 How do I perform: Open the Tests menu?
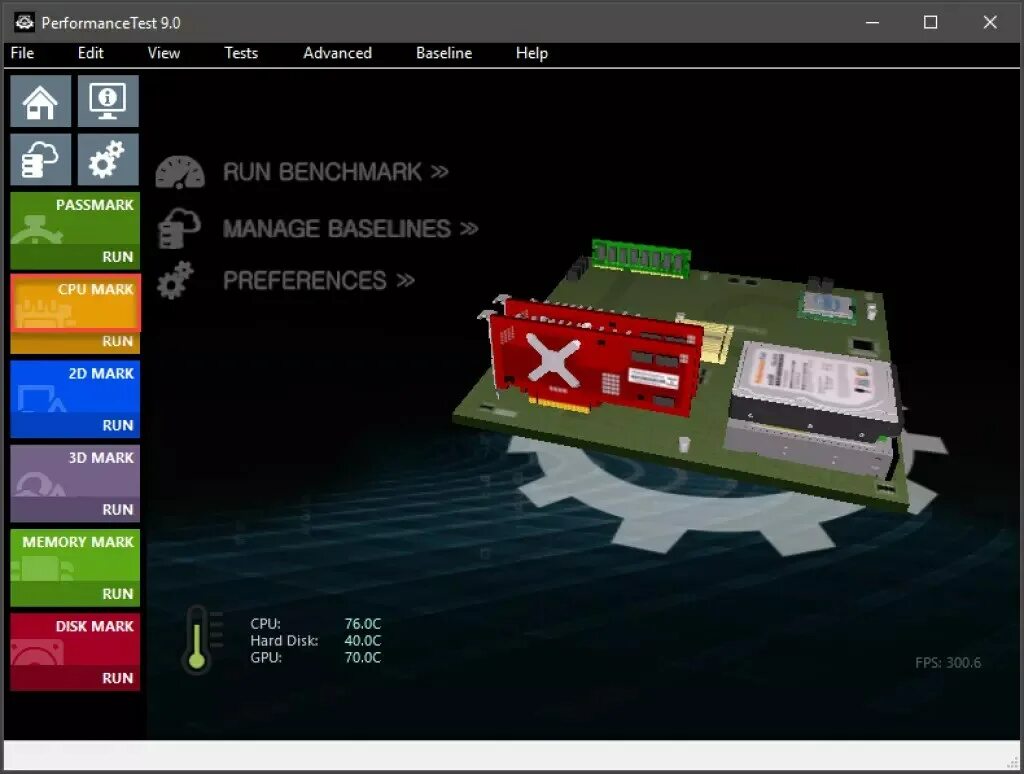(x=241, y=53)
